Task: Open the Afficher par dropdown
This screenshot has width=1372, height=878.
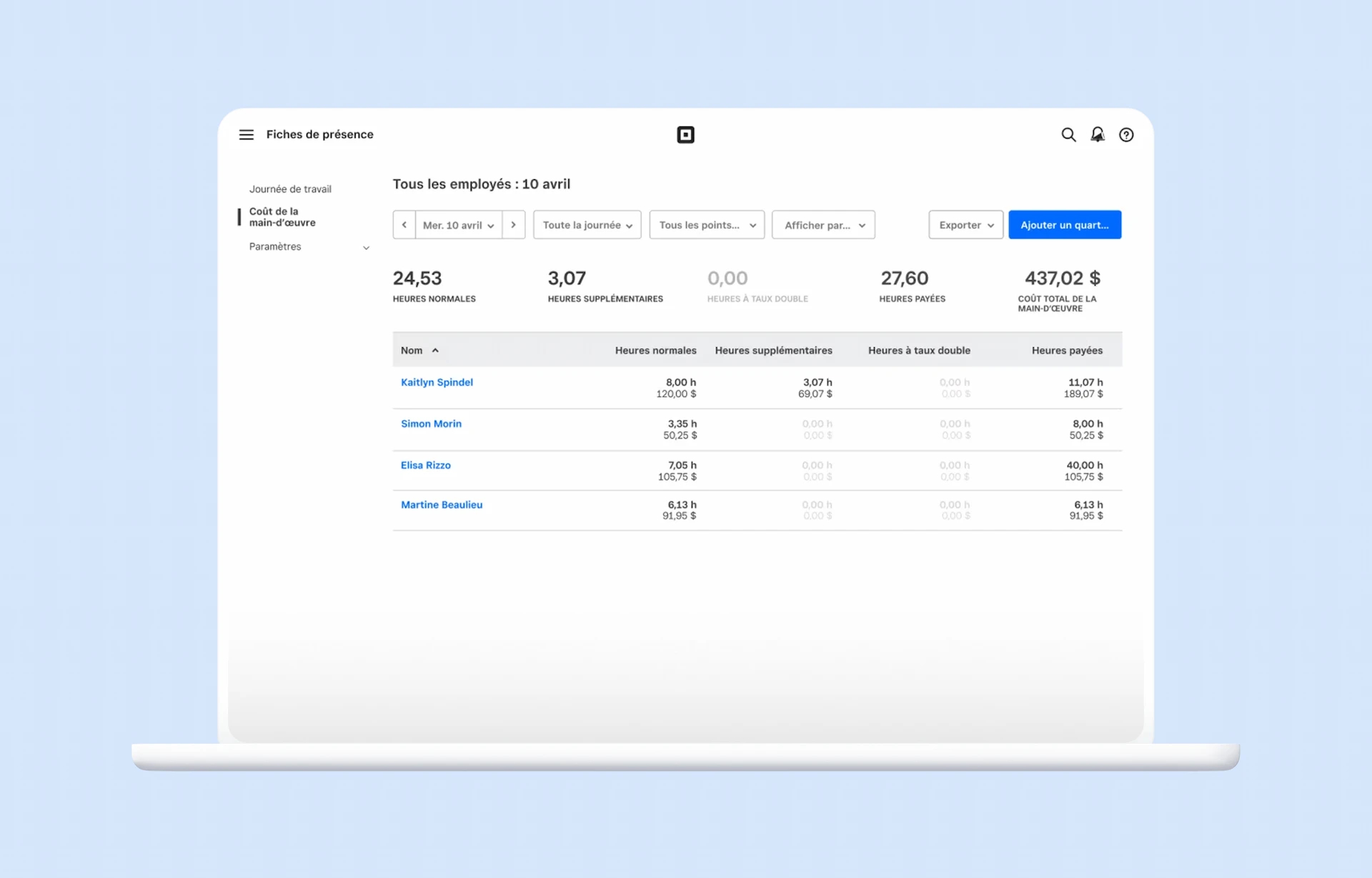Action: (x=822, y=224)
